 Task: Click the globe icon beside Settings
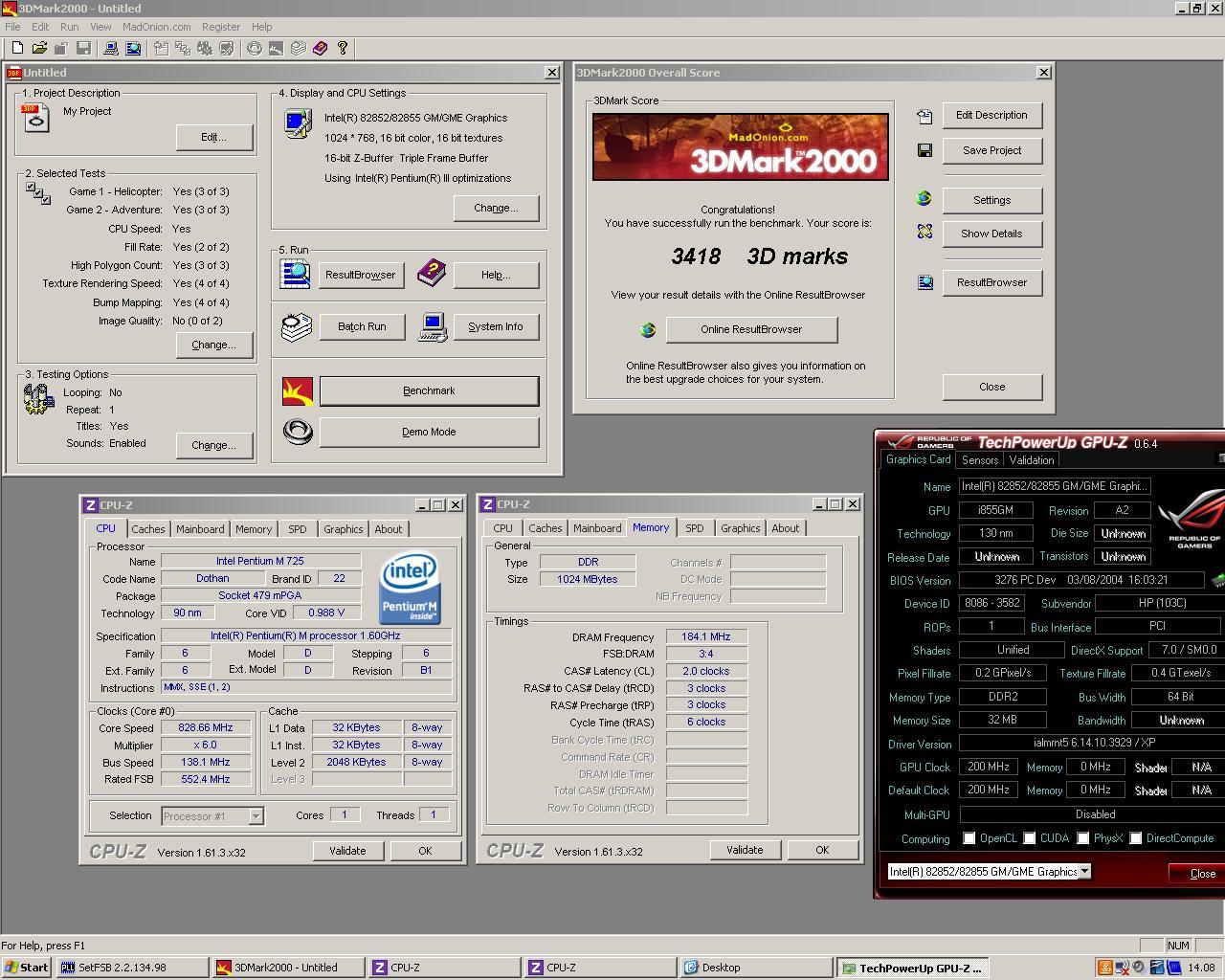924,198
